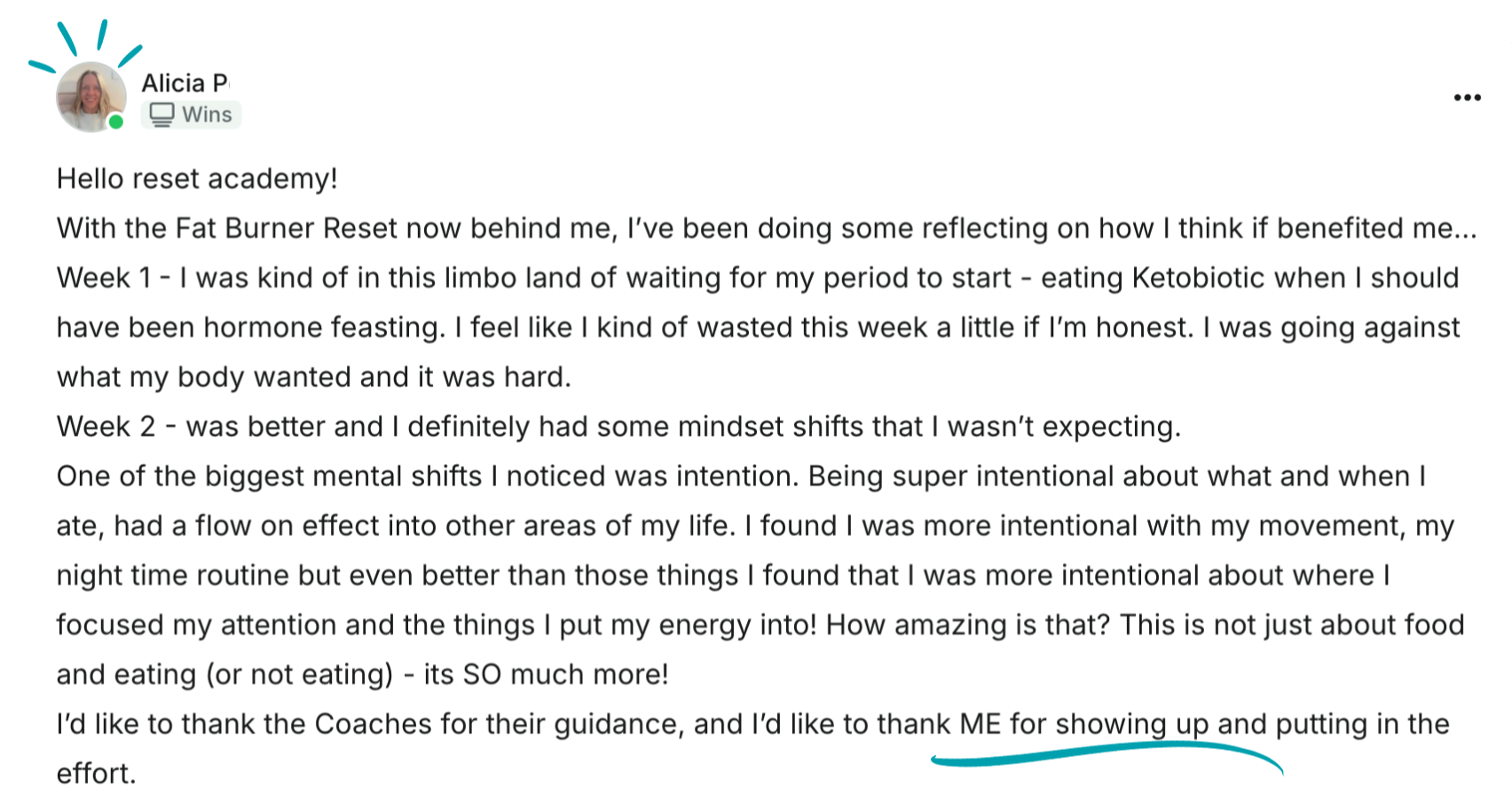The height and width of the screenshot is (812, 1512).
Task: Click the "Hello reset academy!" greeting line
Action: pos(197,178)
